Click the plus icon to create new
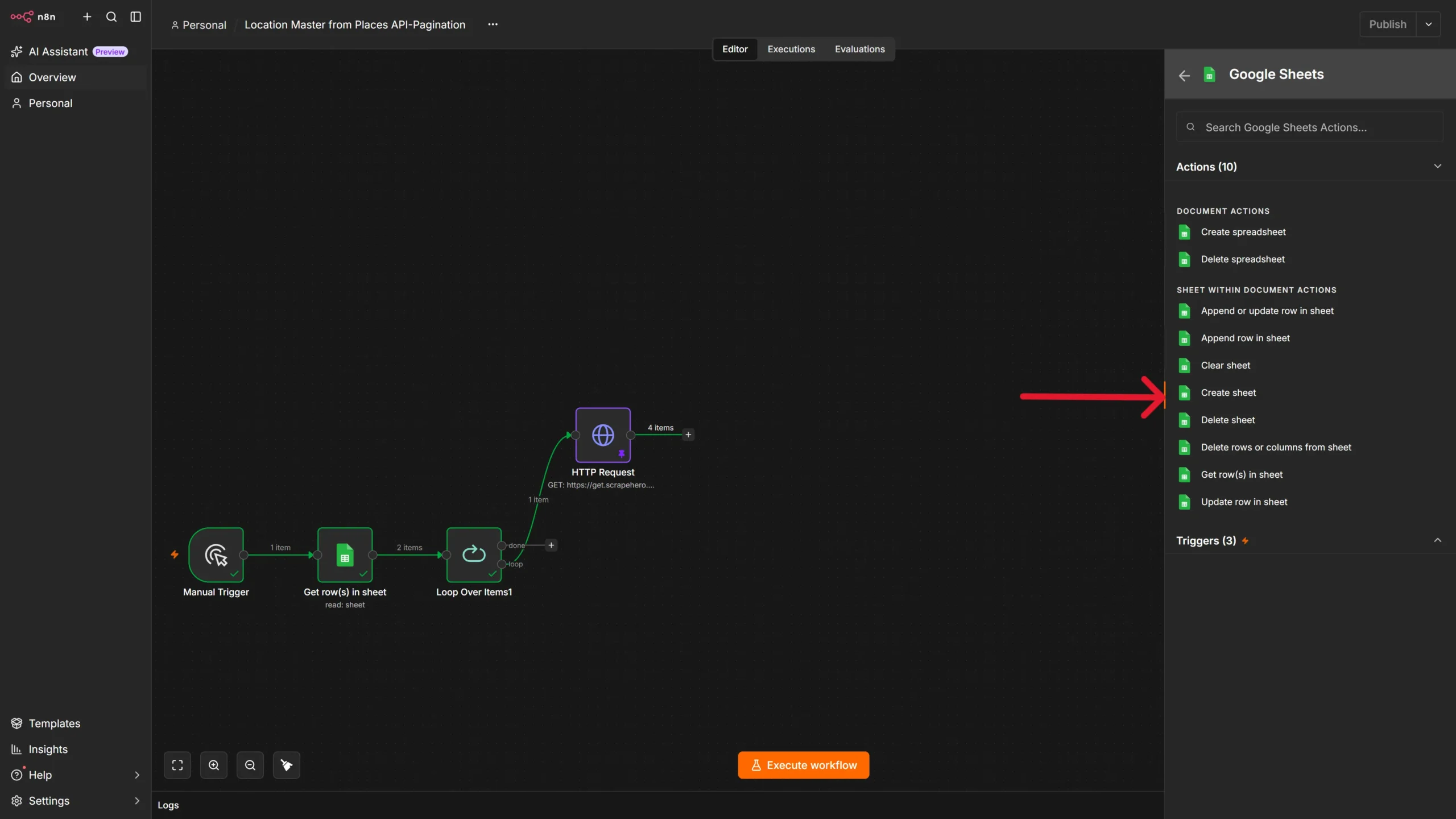Image resolution: width=1456 pixels, height=819 pixels. pyautogui.click(x=87, y=16)
